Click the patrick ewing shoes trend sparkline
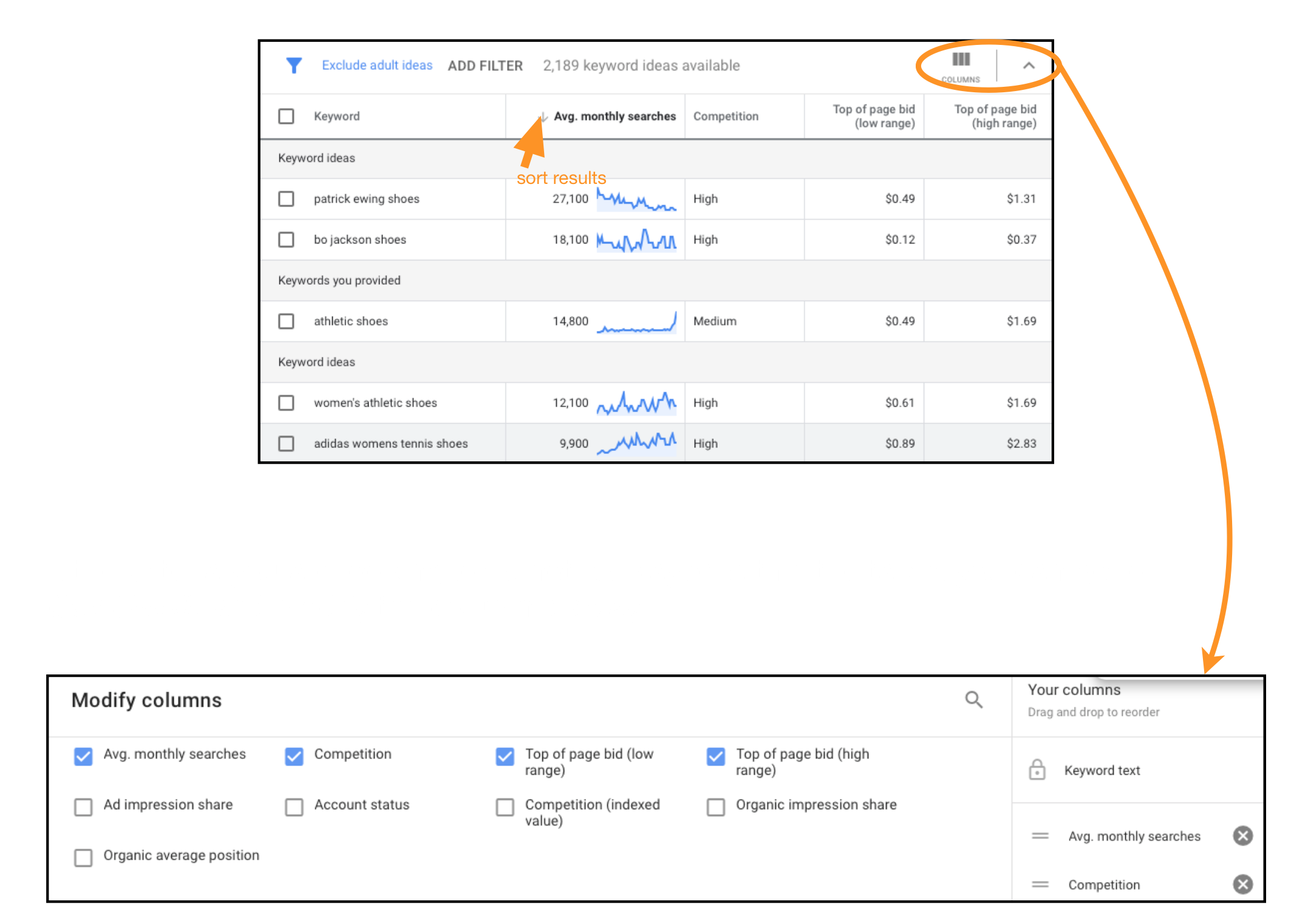The image size is (1308, 924). pos(636,199)
